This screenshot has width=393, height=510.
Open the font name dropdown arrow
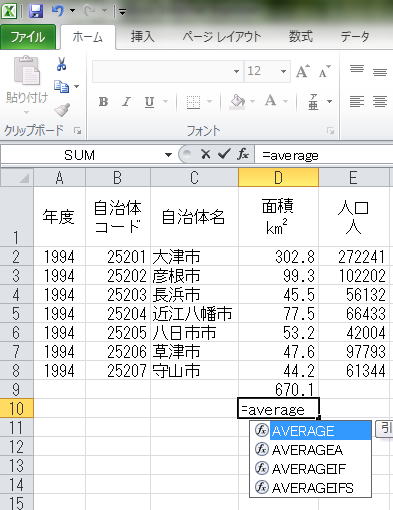click(236, 71)
